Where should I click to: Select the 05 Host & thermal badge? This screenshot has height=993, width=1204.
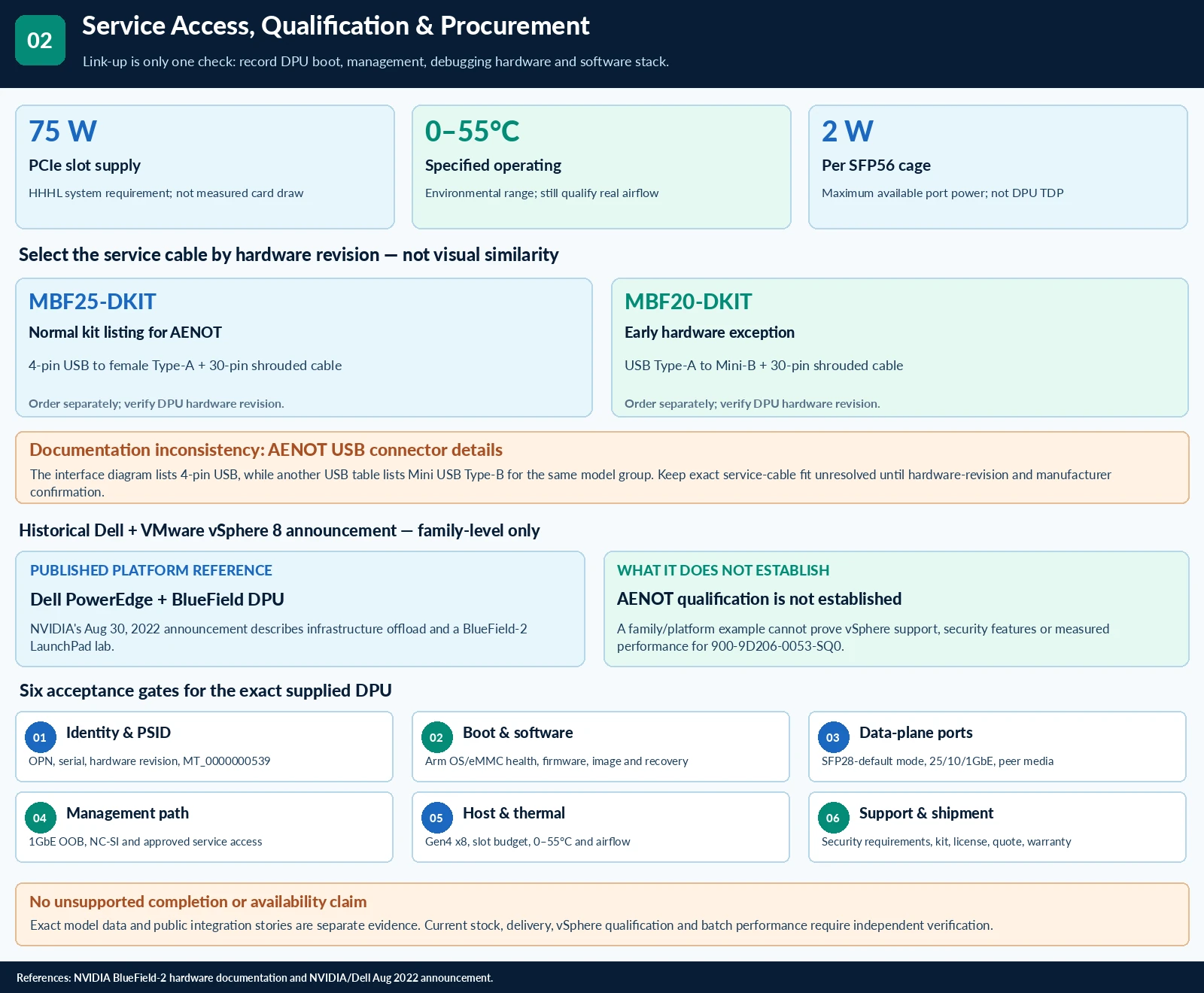(436, 818)
